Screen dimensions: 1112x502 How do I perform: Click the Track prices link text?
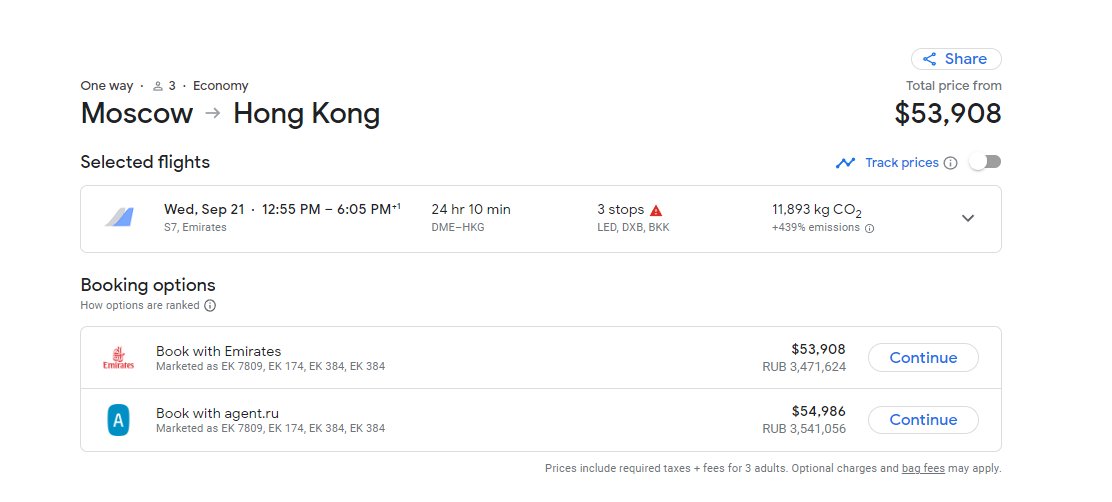click(901, 163)
